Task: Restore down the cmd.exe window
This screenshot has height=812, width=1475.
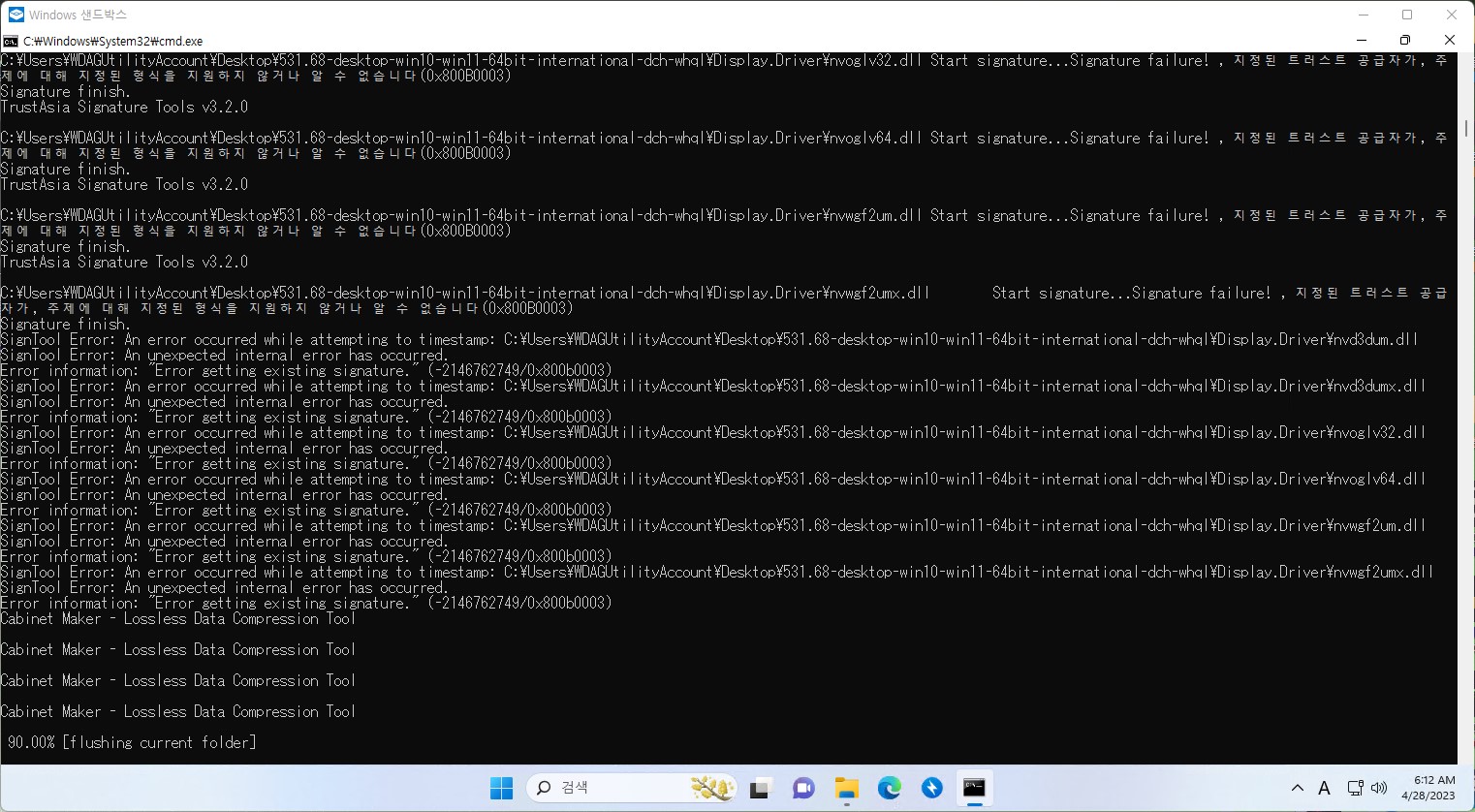Action: point(1404,41)
